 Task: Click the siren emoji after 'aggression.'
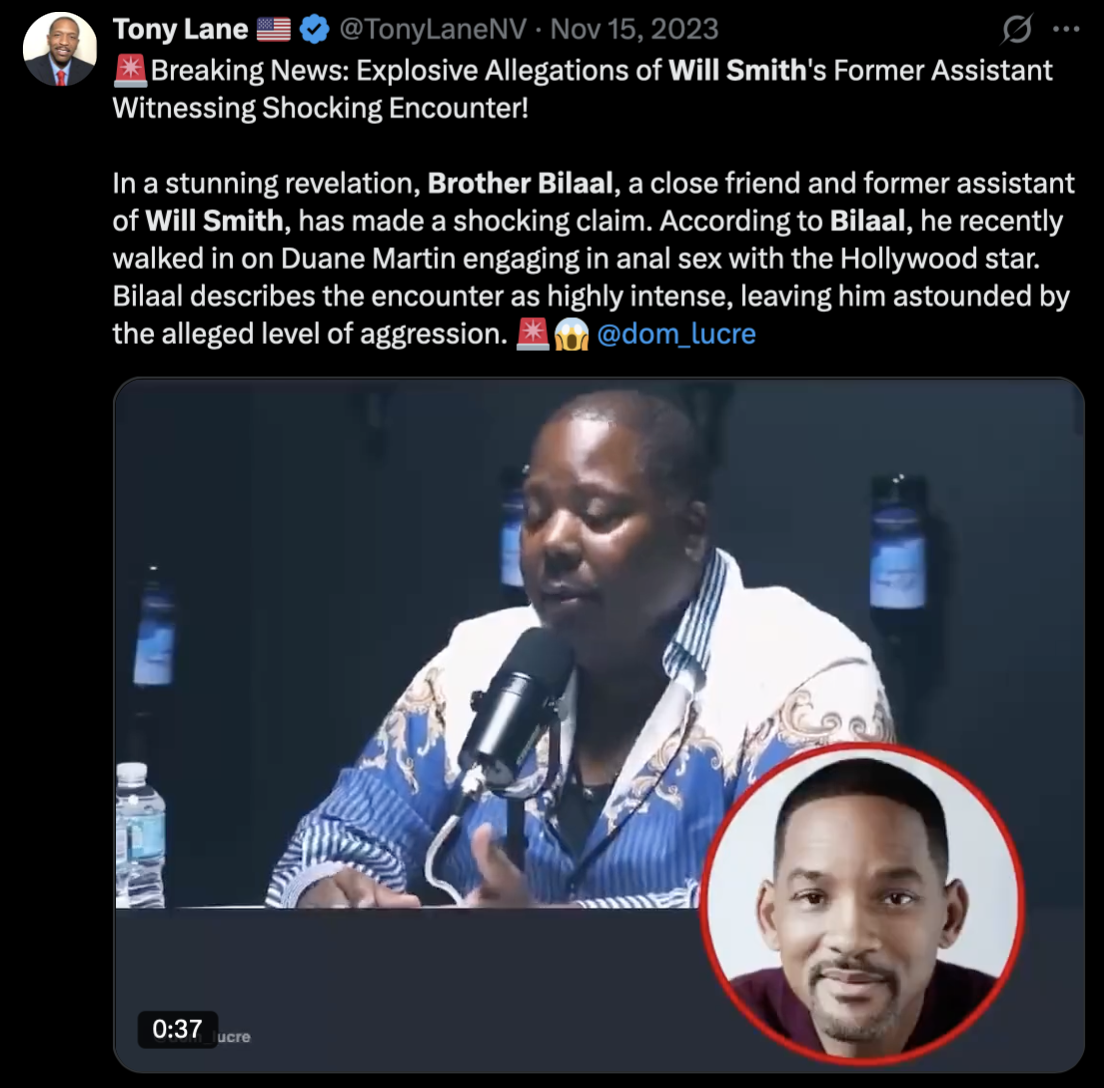click(533, 334)
